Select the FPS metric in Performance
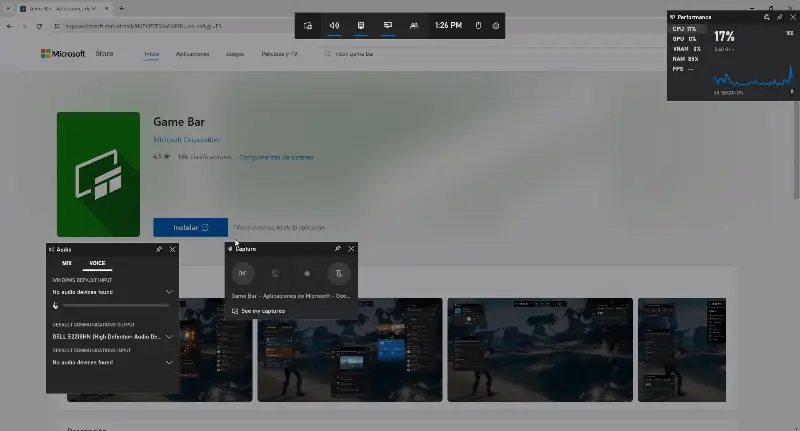The height and width of the screenshot is (431, 800). click(687, 69)
